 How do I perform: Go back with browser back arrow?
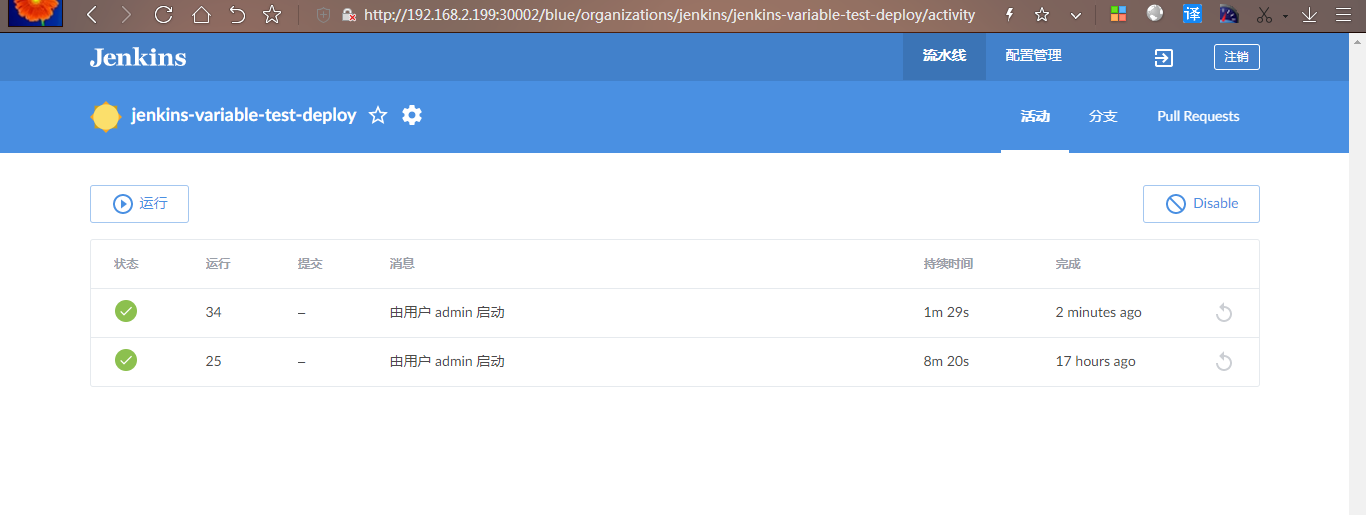[x=92, y=15]
